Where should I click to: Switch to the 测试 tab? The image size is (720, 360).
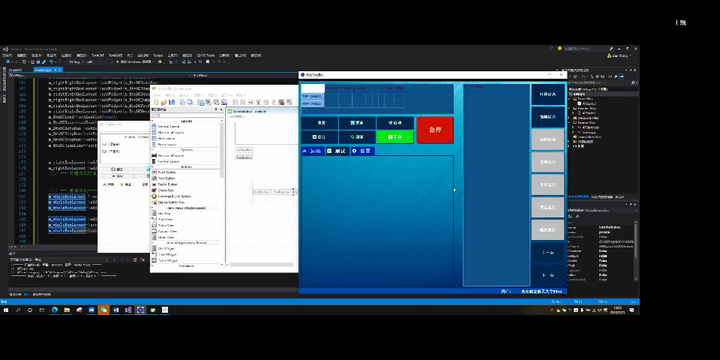click(x=337, y=151)
